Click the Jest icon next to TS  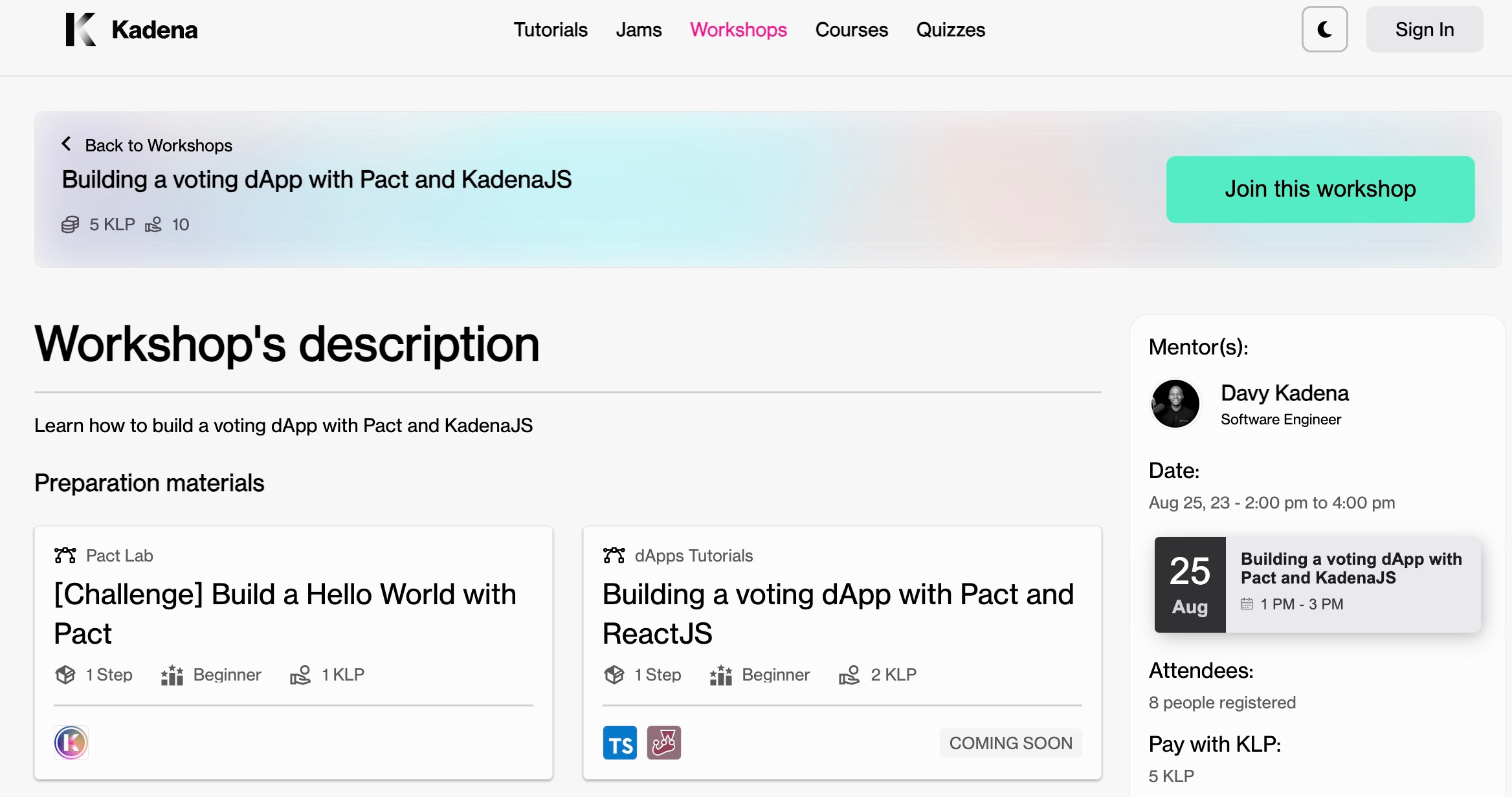pyautogui.click(x=664, y=743)
